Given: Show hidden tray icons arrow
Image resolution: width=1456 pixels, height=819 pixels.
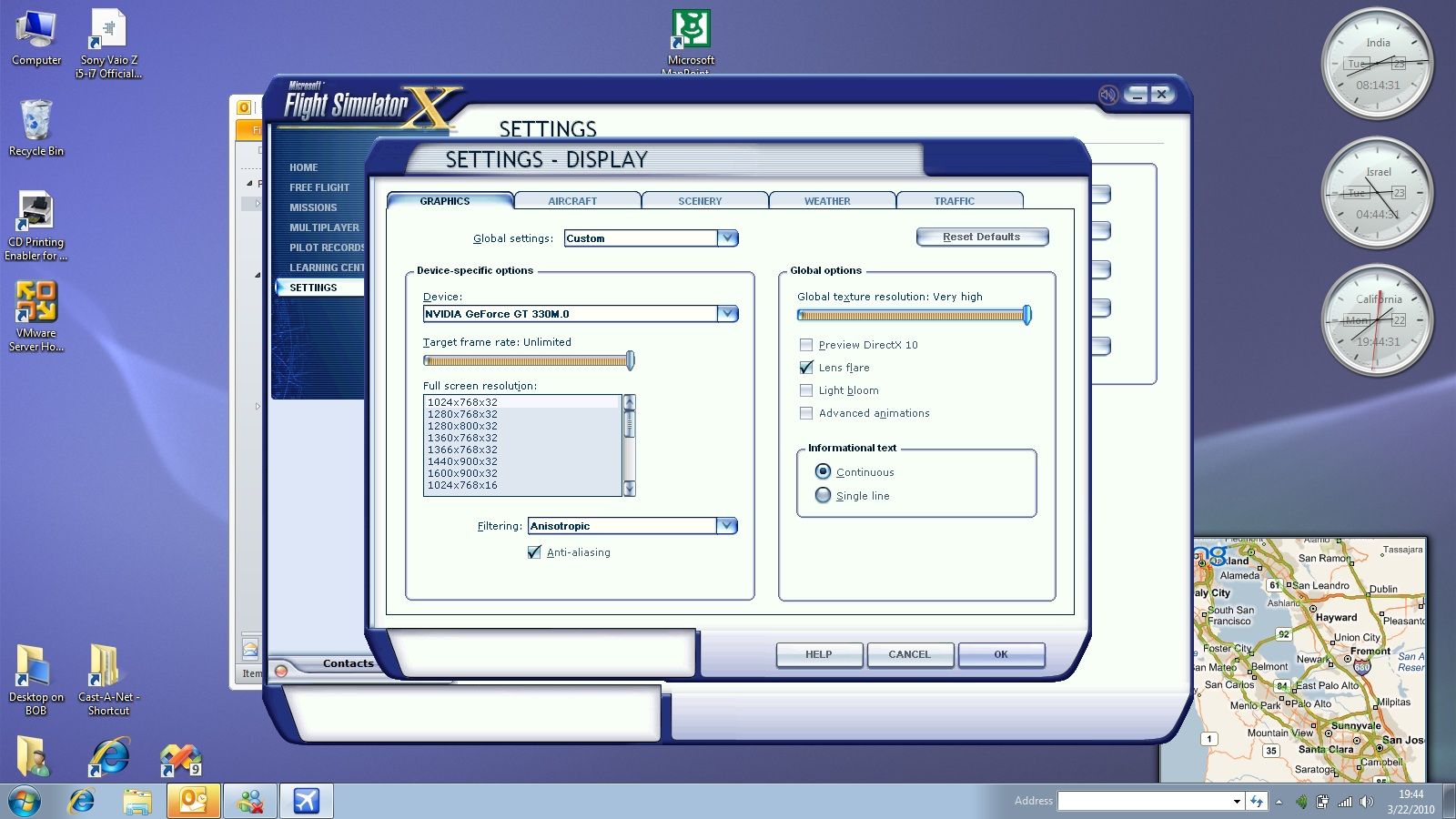Looking at the screenshot, I should 1279,802.
